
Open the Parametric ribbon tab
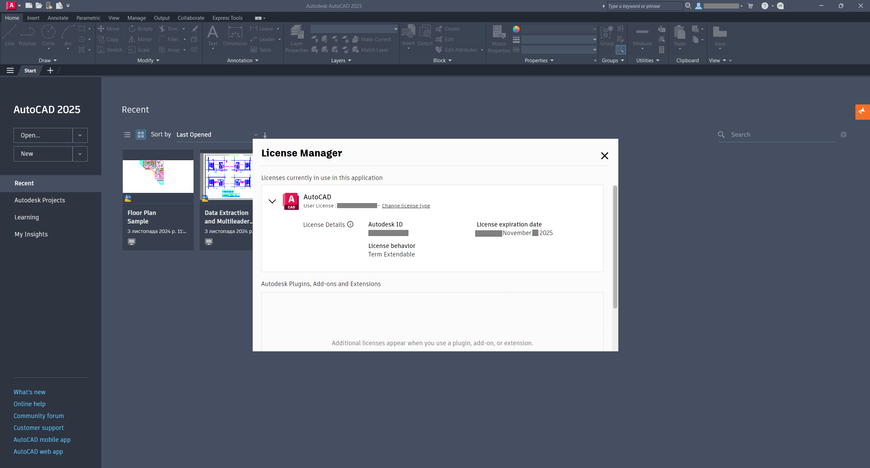point(88,18)
